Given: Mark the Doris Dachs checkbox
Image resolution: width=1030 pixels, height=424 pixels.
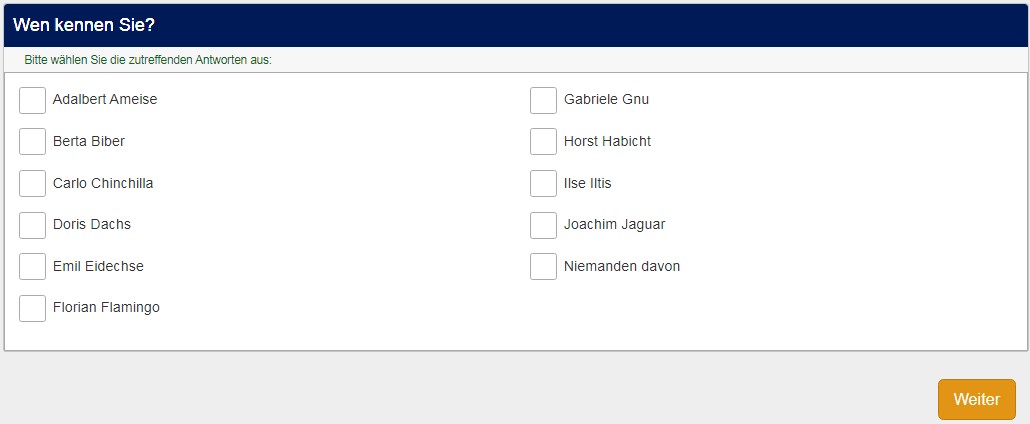Looking at the screenshot, I should [x=32, y=225].
